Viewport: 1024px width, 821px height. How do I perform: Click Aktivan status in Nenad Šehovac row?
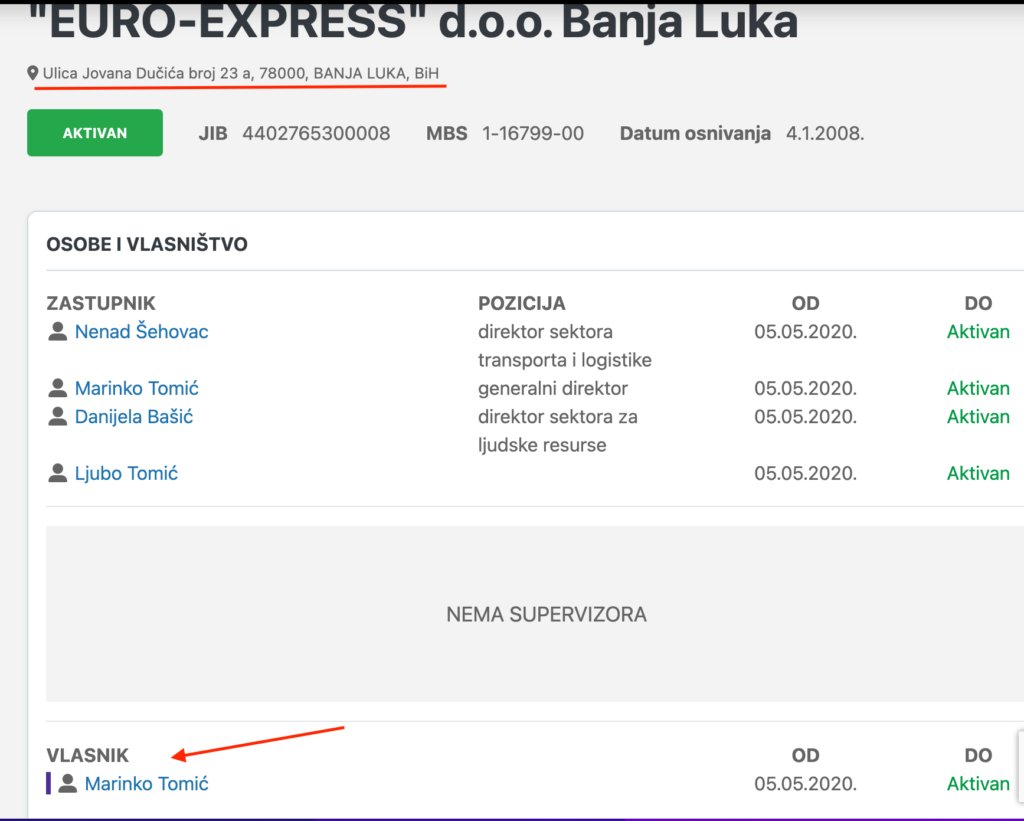point(978,332)
